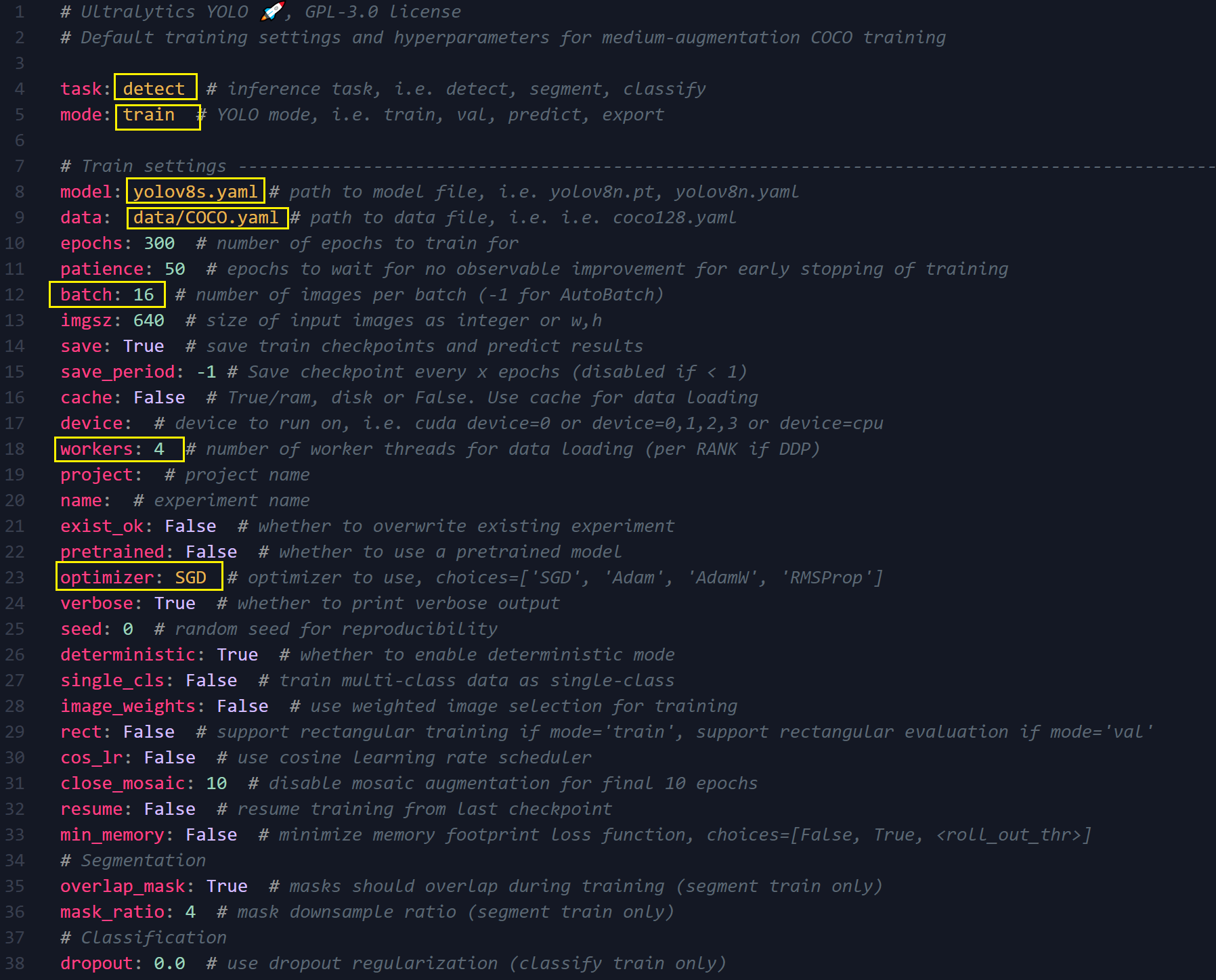1216x980 pixels.
Task: Click the False value of pretrained
Action: click(x=211, y=552)
